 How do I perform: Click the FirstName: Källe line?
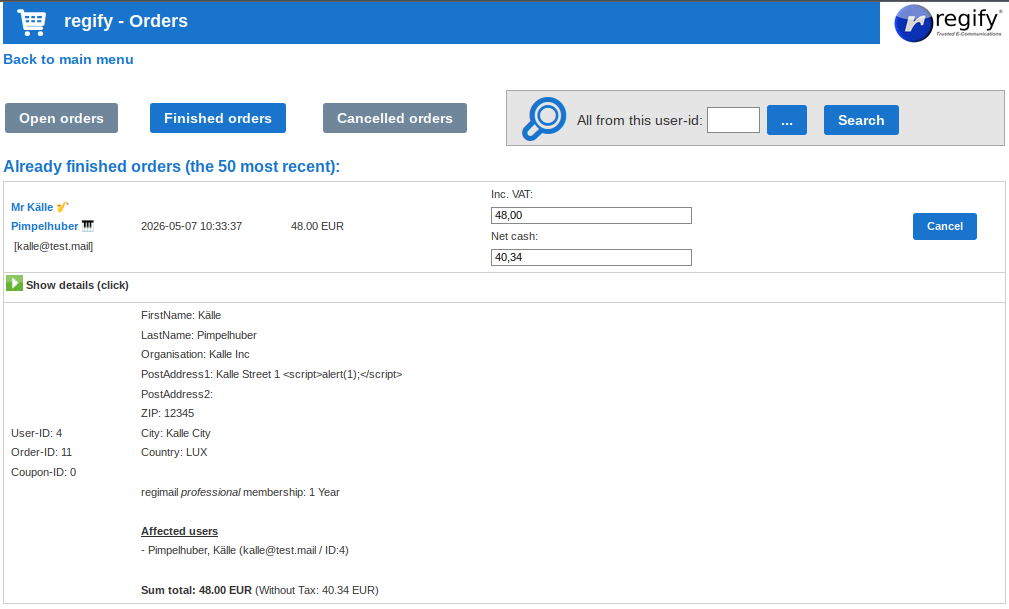pyautogui.click(x=181, y=315)
